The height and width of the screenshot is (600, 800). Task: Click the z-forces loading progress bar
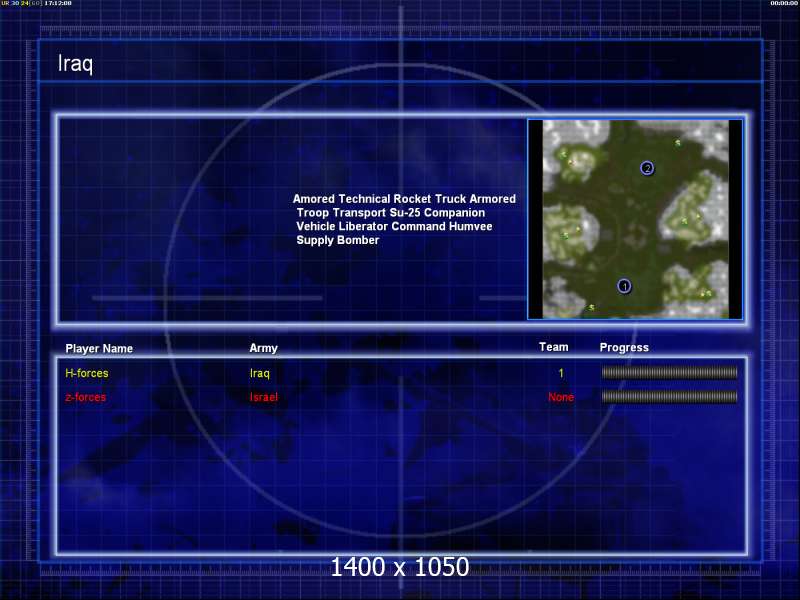click(x=669, y=396)
